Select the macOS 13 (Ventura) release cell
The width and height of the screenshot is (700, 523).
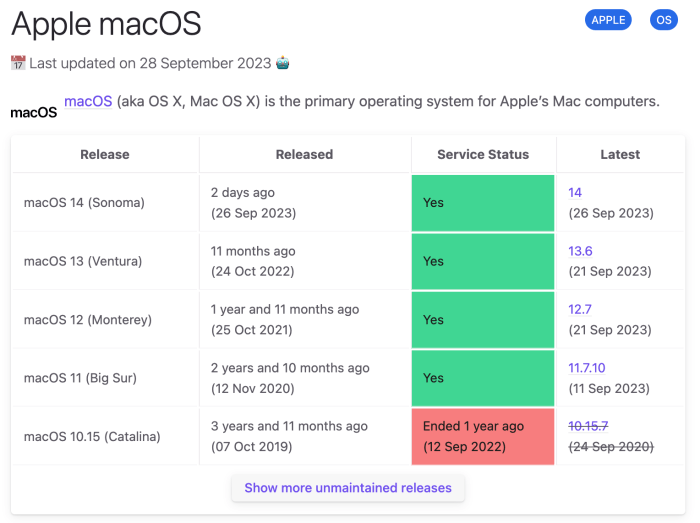coord(85,261)
